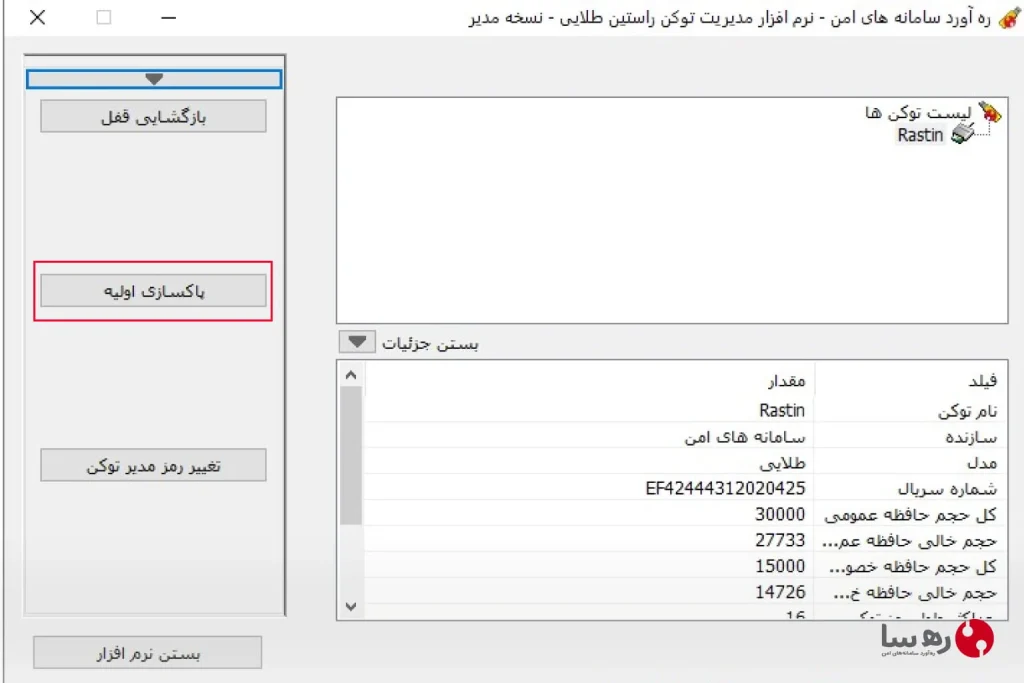The width and height of the screenshot is (1024, 683).
Task: Select the 'کل حجم حافظه عمومی' field
Action: 910,515
